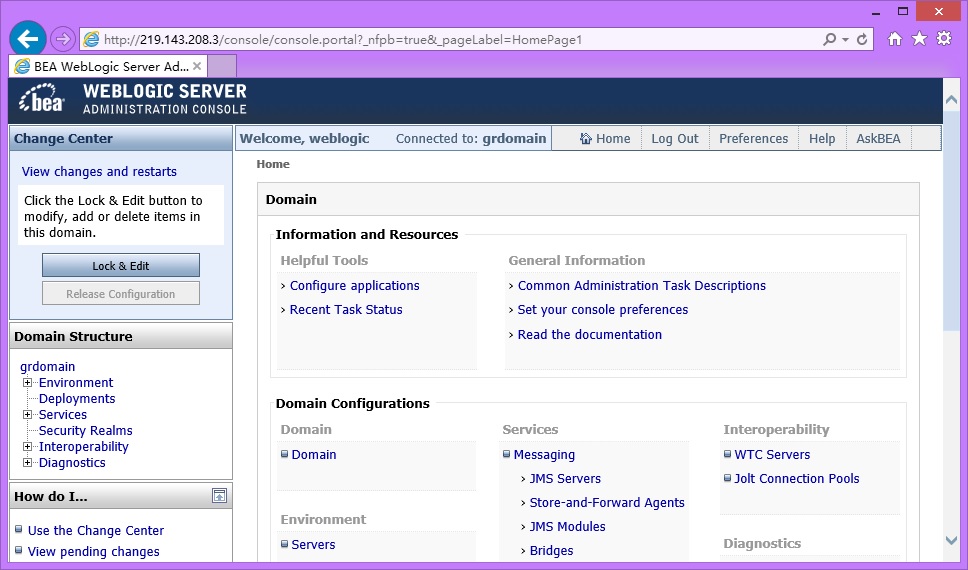The image size is (968, 570).
Task: Open Recent Task Status link
Action: (x=346, y=310)
